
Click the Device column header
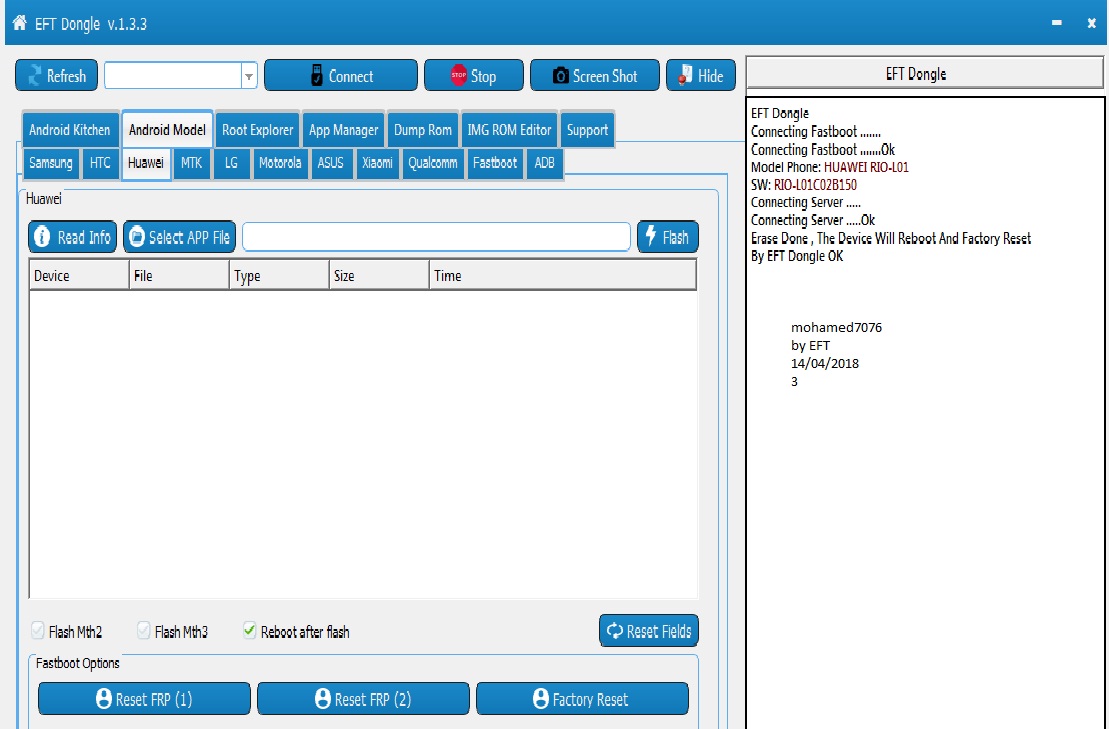pos(79,276)
